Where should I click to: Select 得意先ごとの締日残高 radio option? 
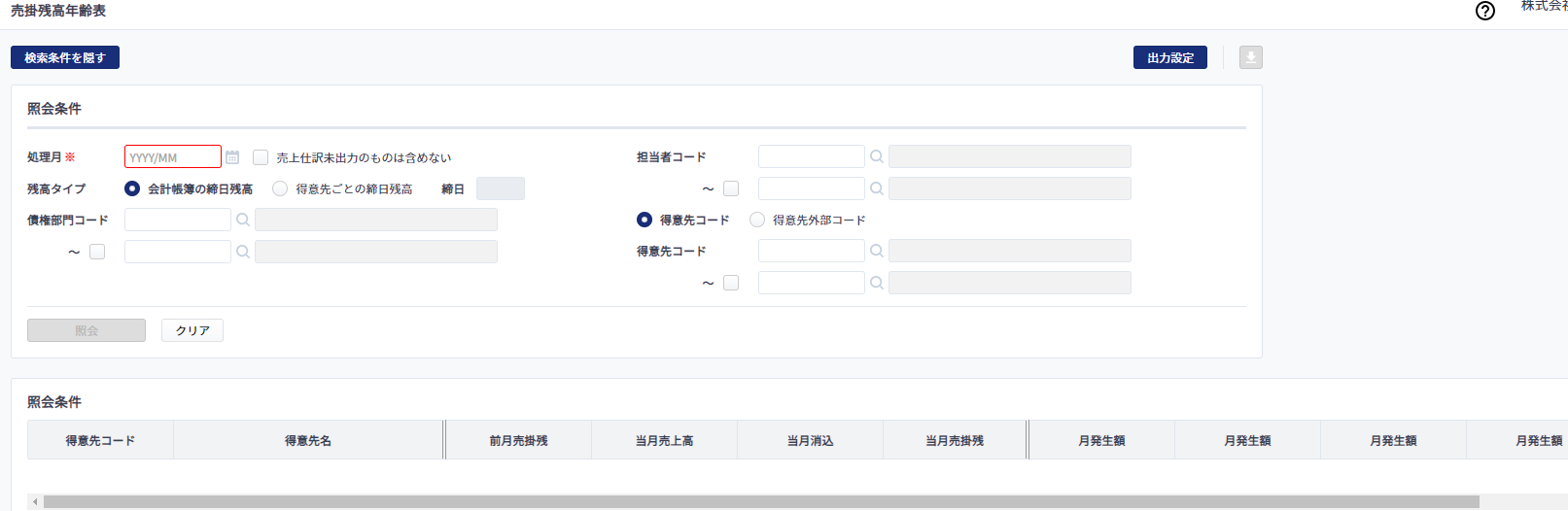(280, 188)
